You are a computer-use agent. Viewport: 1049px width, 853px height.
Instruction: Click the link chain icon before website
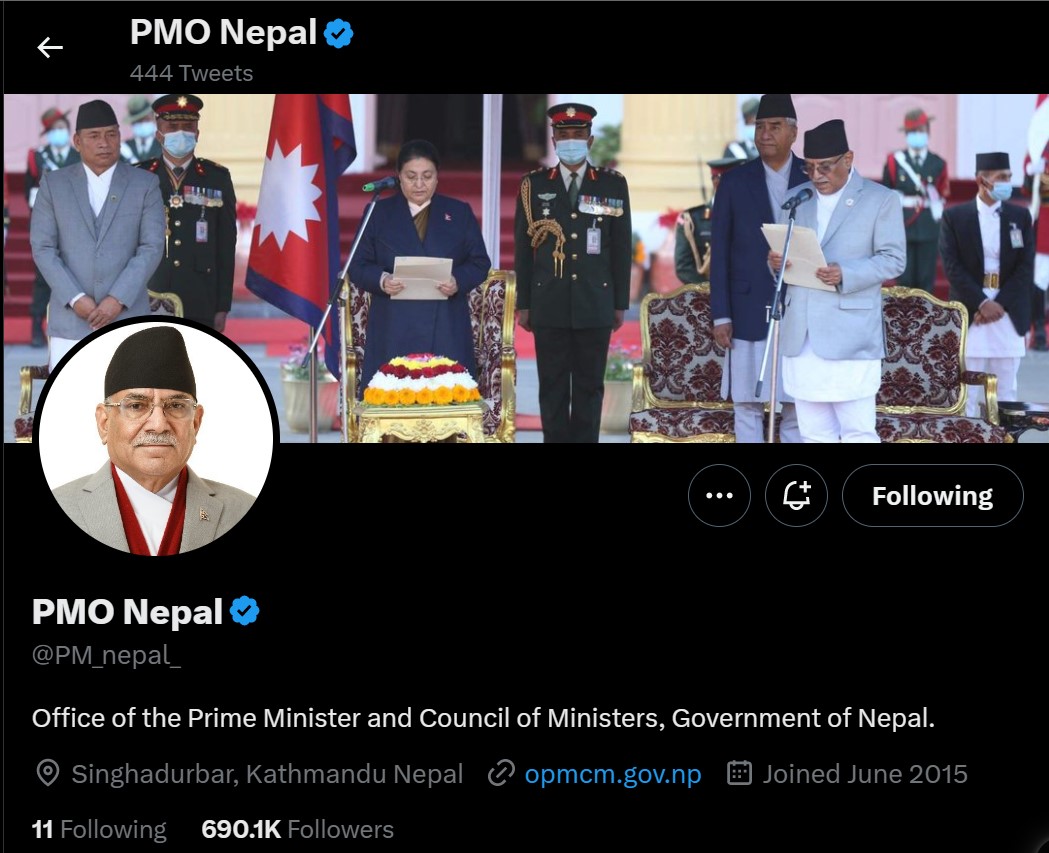(x=501, y=773)
